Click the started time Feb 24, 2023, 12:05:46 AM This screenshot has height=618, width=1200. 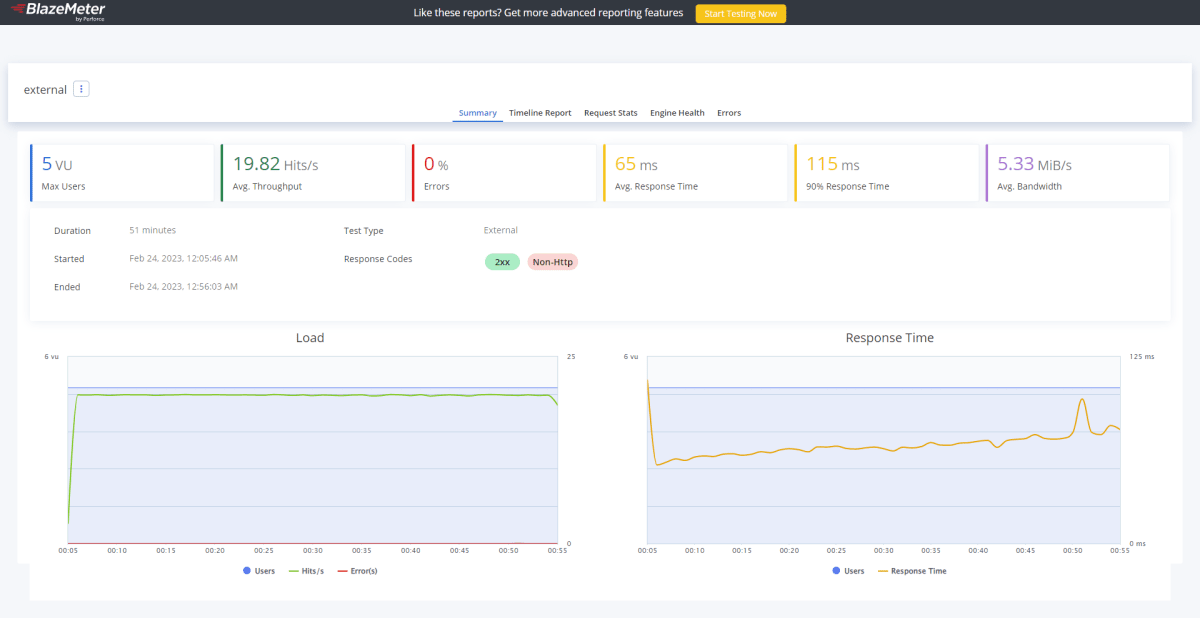tap(184, 258)
